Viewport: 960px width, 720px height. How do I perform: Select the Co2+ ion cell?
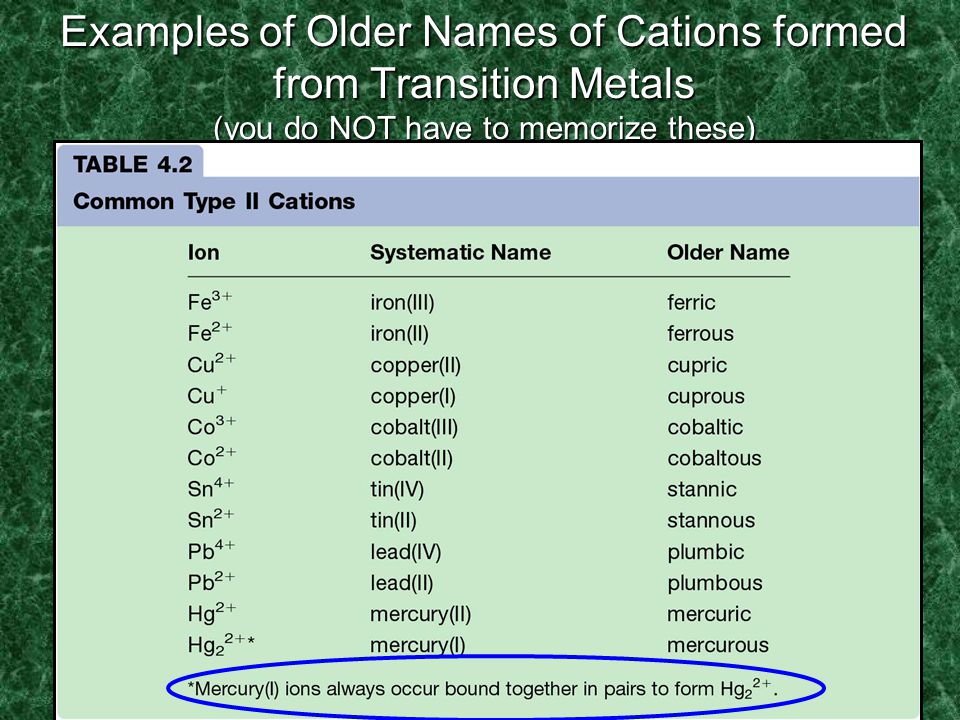[211, 457]
